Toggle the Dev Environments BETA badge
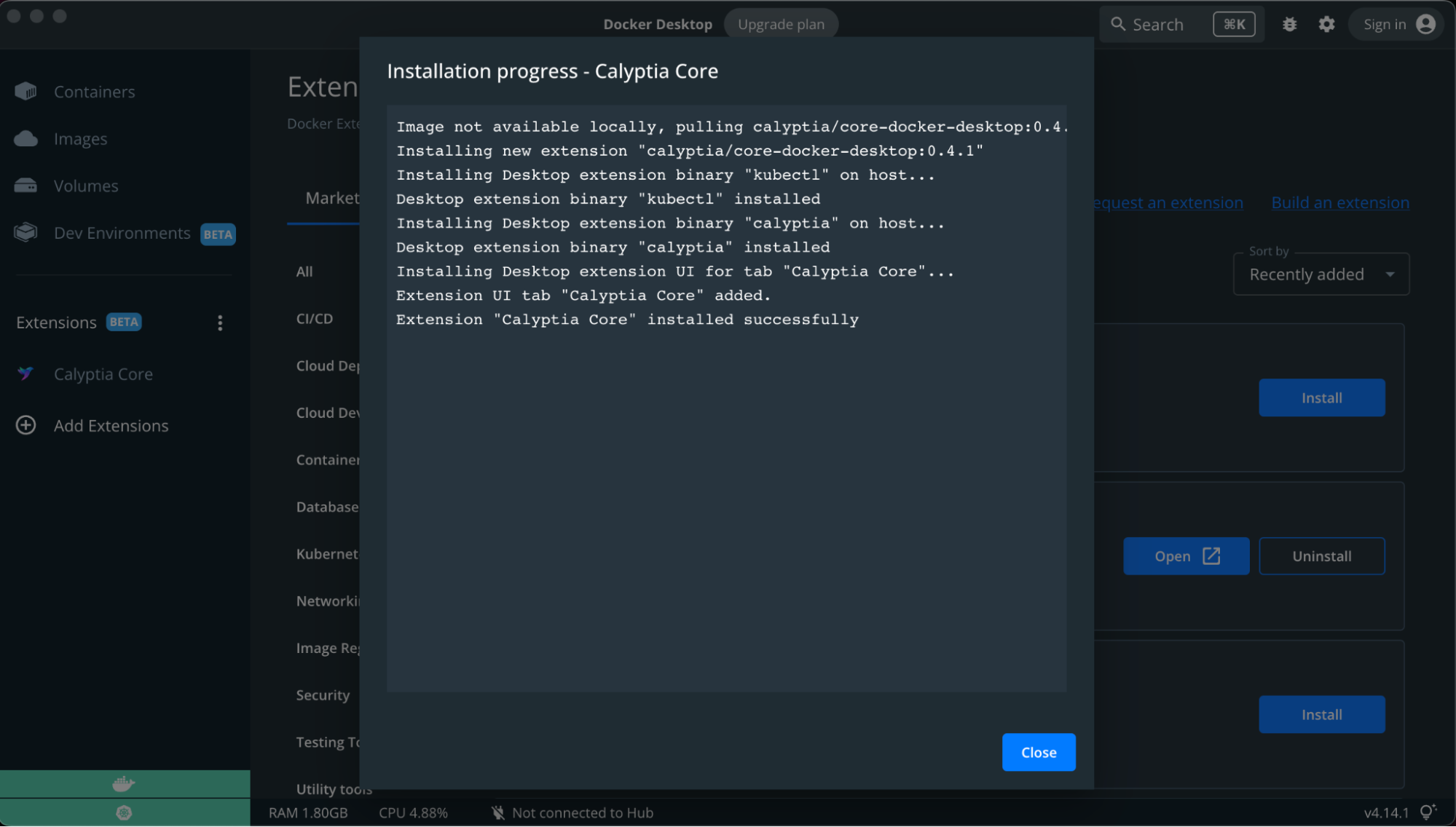1456x827 pixels. coord(218,233)
